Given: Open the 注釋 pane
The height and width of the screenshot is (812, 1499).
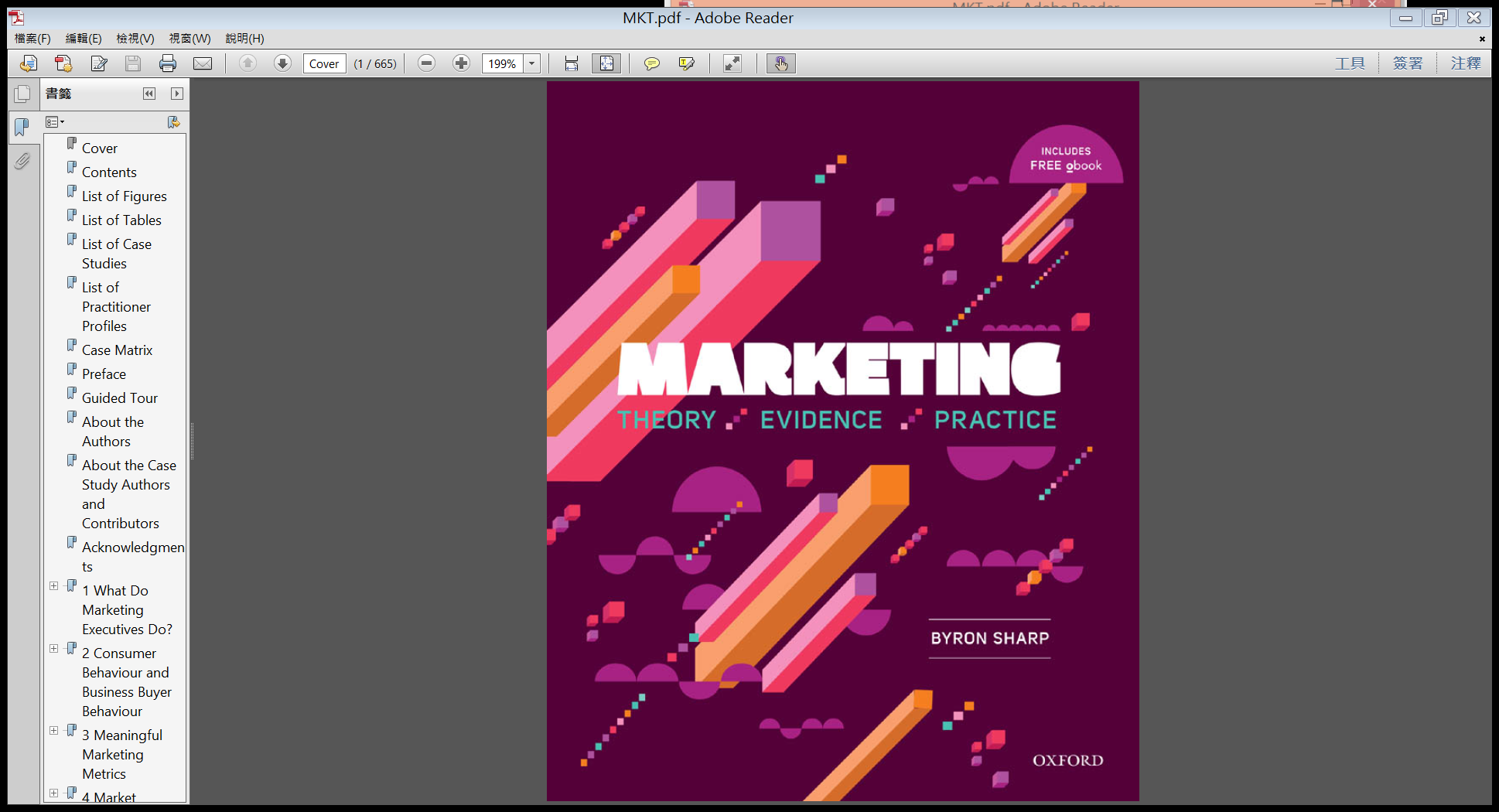Looking at the screenshot, I should point(1465,63).
